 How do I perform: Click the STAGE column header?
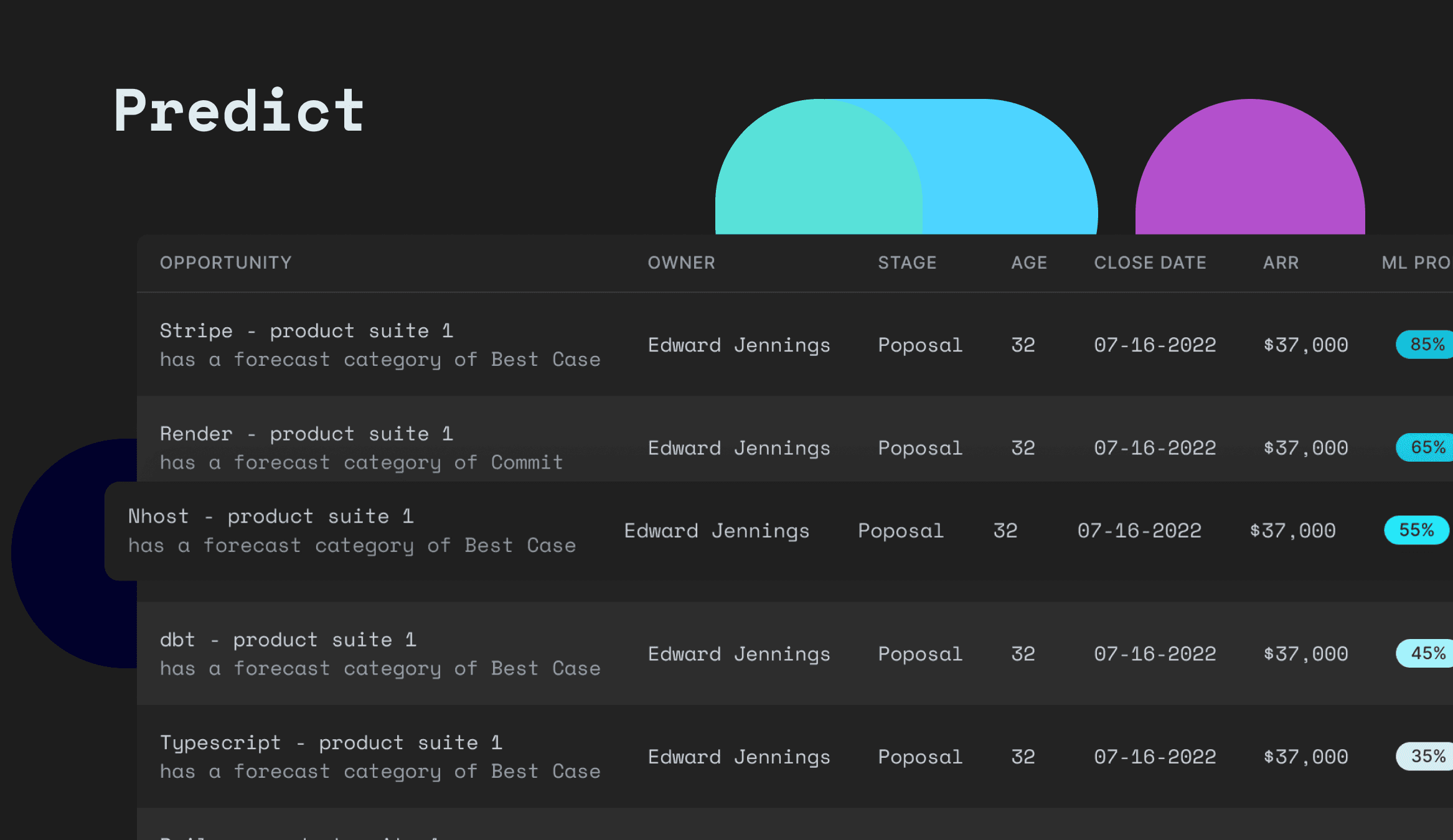(x=907, y=263)
